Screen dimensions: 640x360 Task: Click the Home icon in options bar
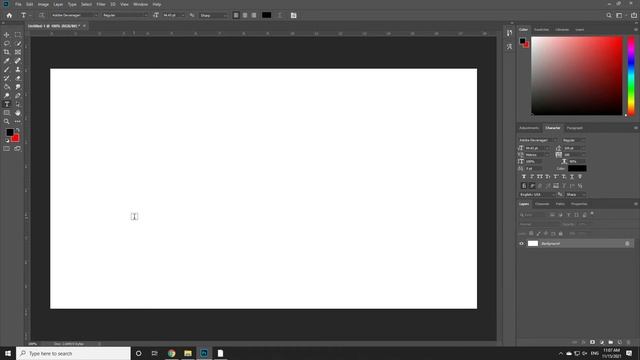pos(9,15)
